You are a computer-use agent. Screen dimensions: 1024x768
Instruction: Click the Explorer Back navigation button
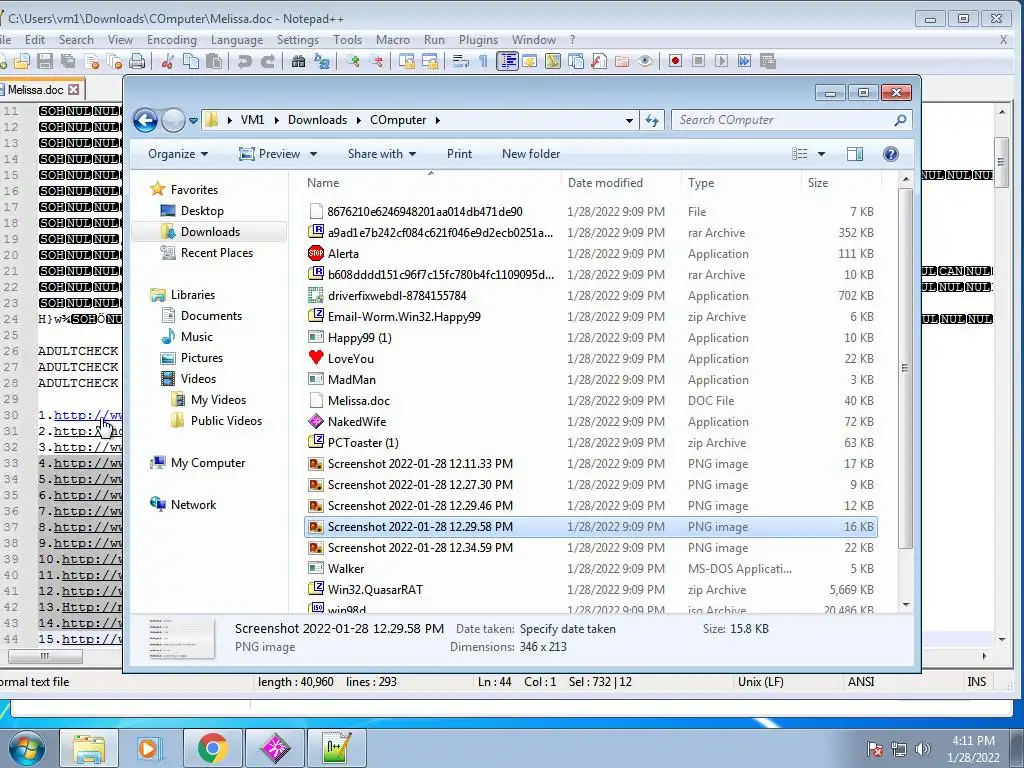pos(146,120)
